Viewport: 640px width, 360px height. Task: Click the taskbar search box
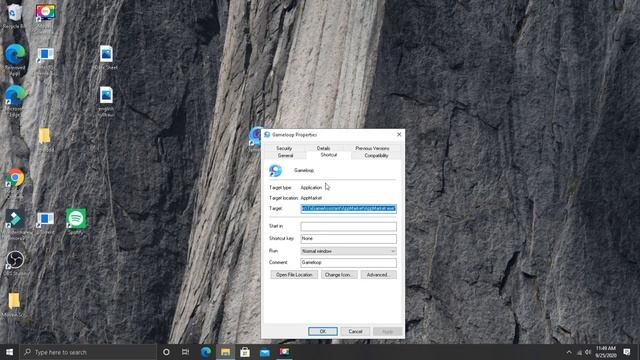pos(88,352)
